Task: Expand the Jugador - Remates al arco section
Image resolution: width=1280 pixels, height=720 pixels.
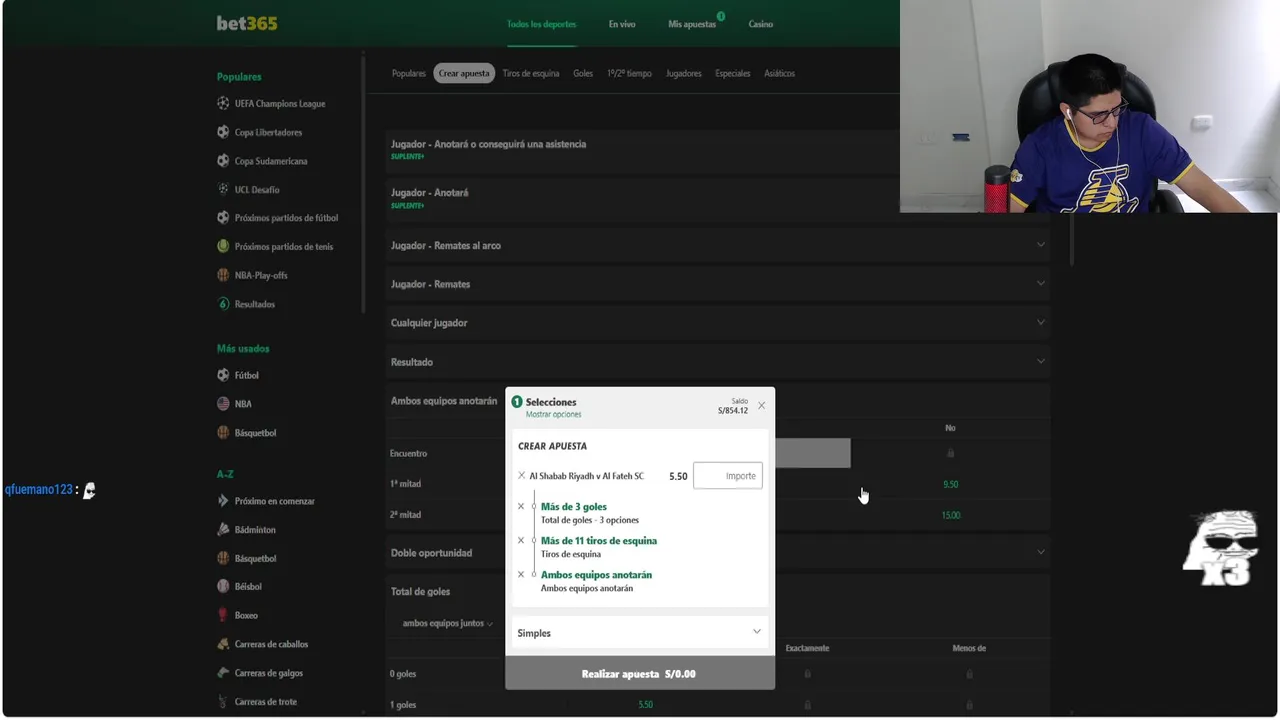Action: pyautogui.click(x=718, y=245)
